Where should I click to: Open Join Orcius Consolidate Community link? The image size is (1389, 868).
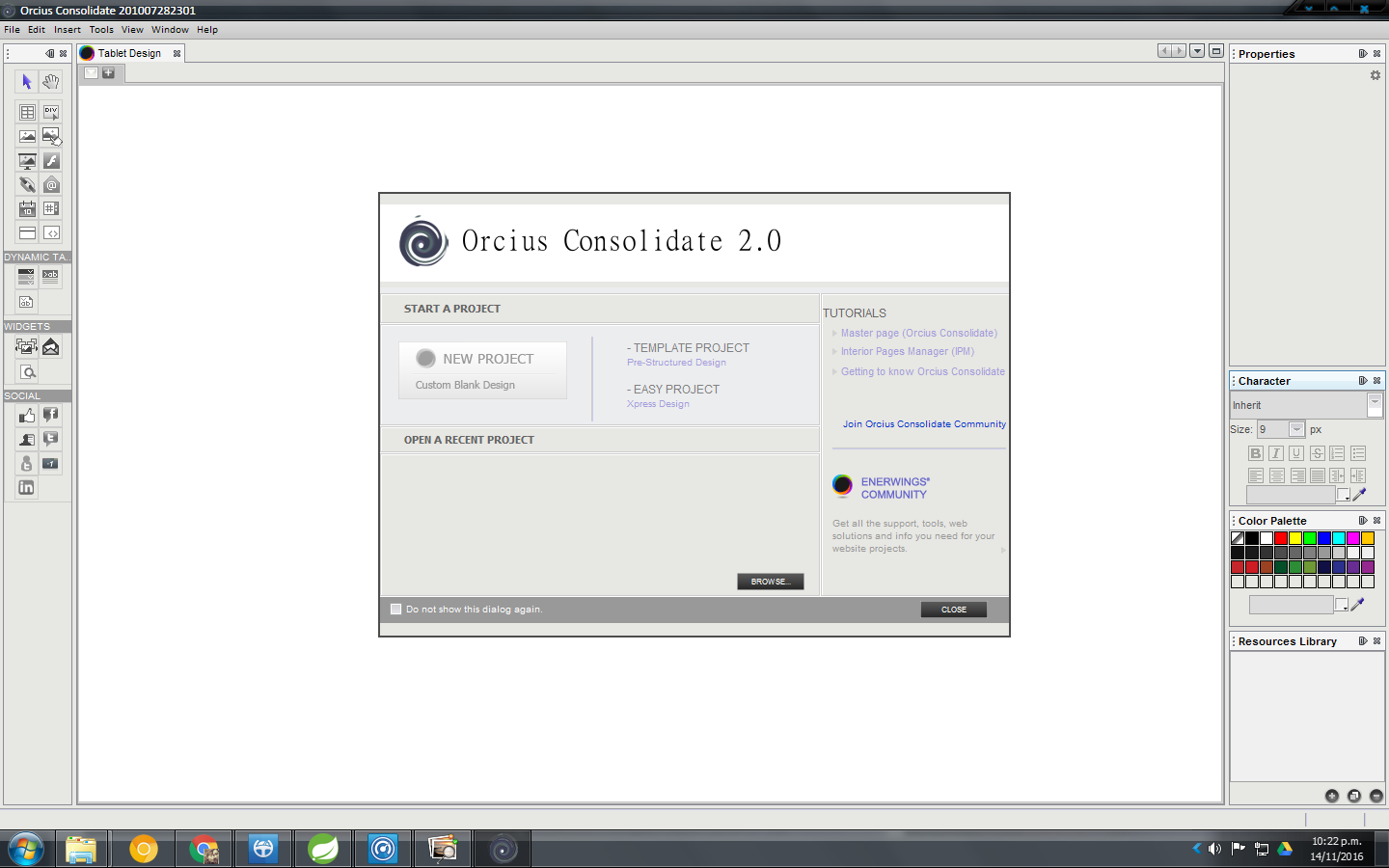coord(924,424)
